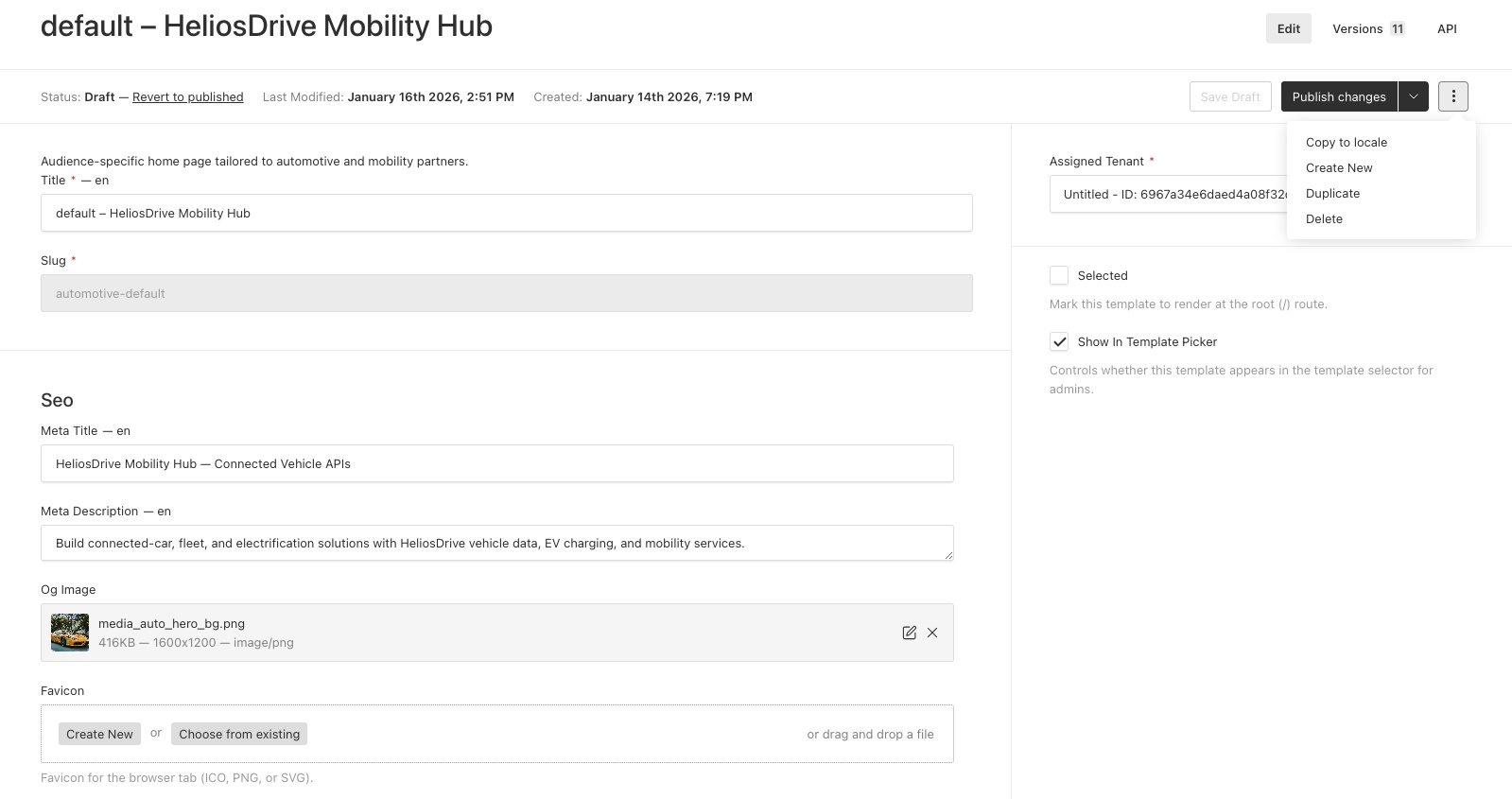Click the page heading default – HeliosDrive Mobility Hub
The width and height of the screenshot is (1512, 799).
click(x=267, y=26)
